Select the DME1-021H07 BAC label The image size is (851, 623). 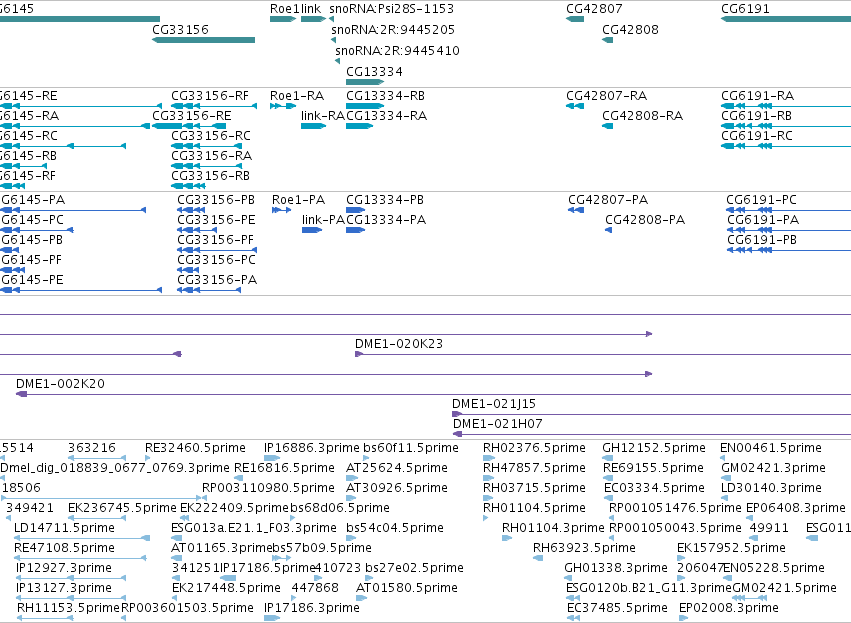pos(498,424)
